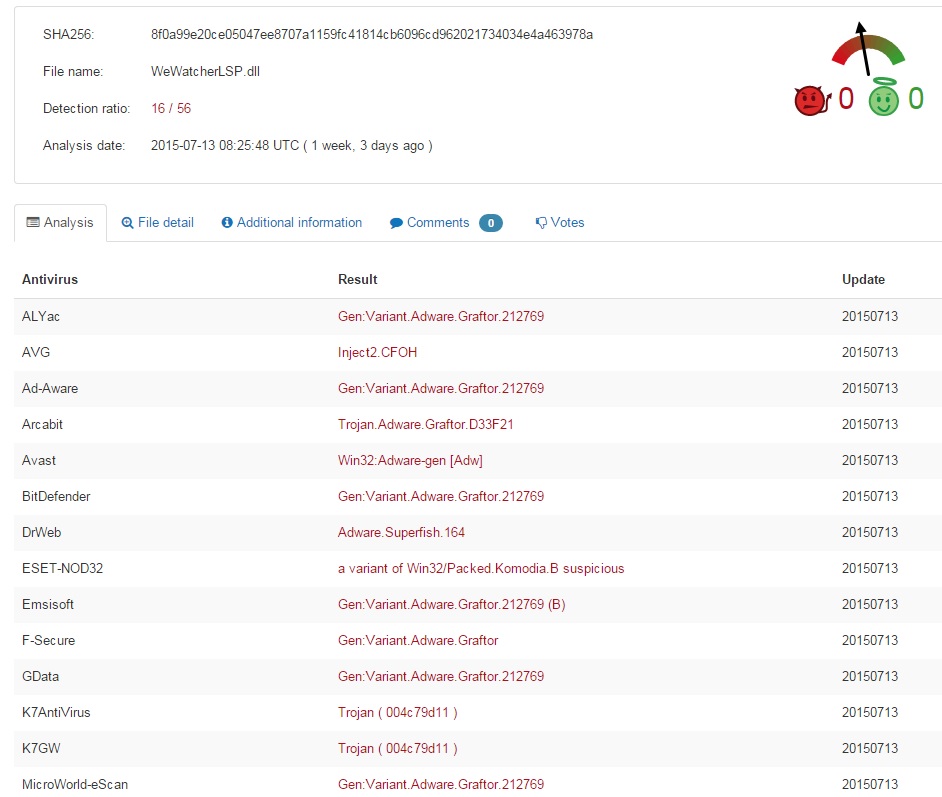Viewport: 942px width, 797px height.
Task: Click the Ad-Aware antivirus row name
Action: pyautogui.click(x=50, y=389)
